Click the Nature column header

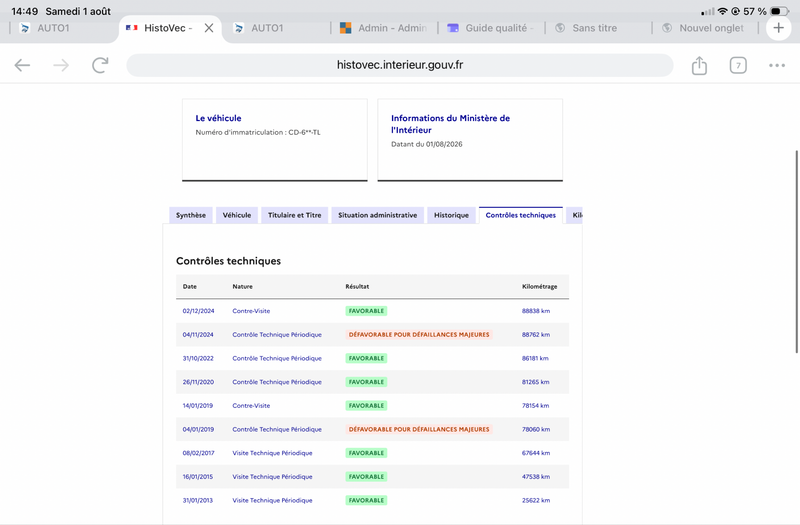[242, 287]
